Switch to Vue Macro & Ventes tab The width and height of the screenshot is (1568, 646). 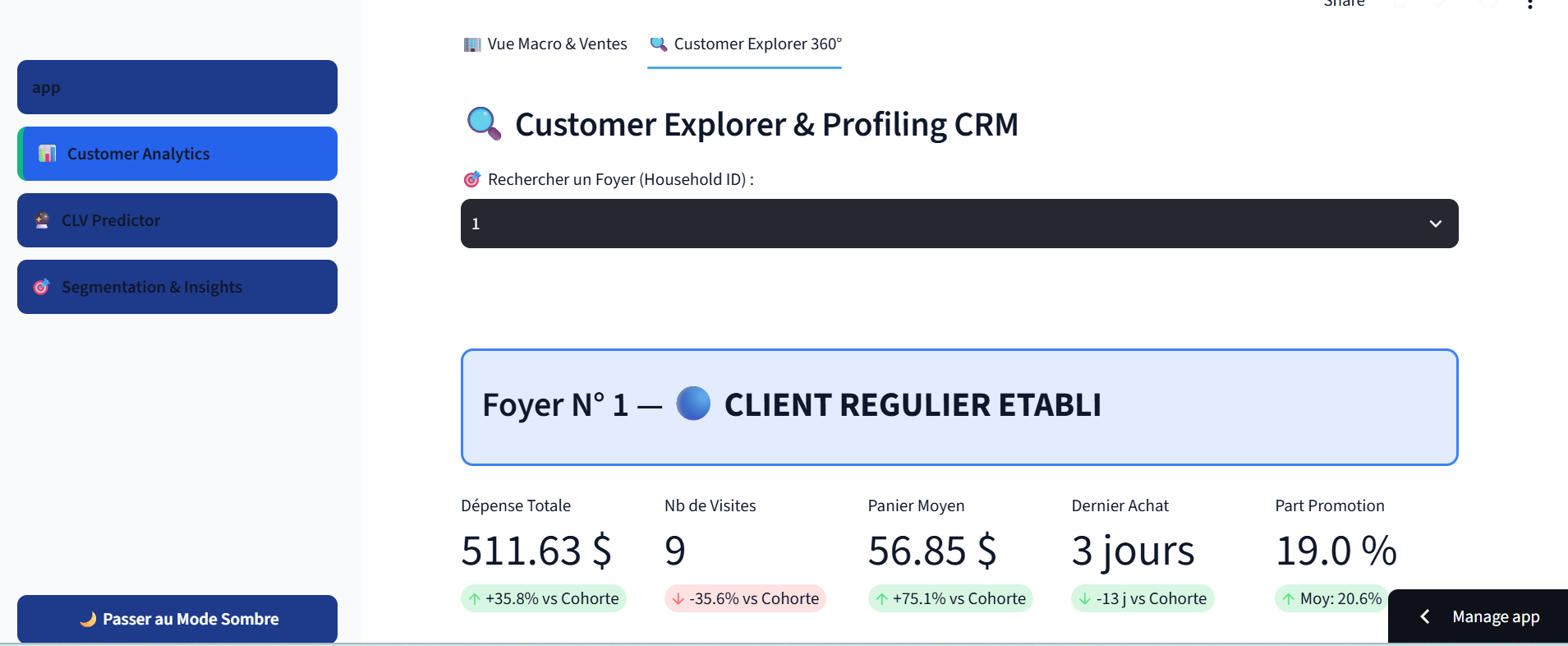point(545,44)
